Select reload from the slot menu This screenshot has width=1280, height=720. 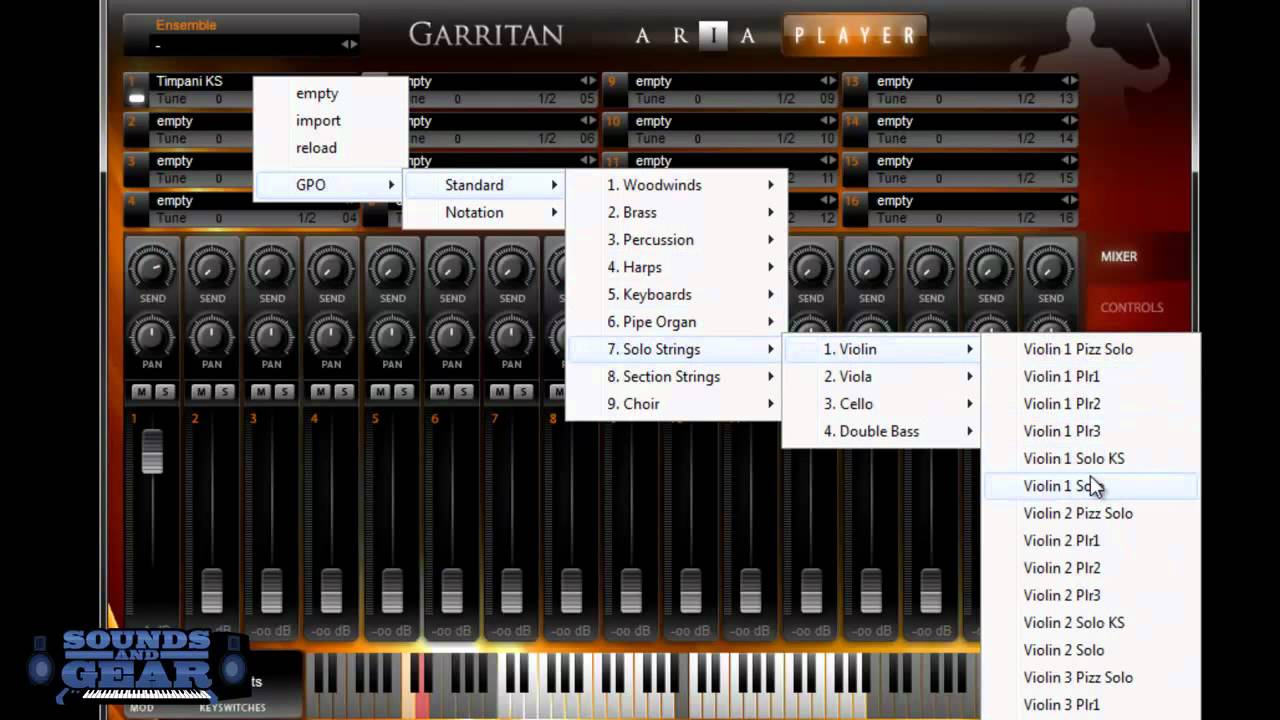click(316, 148)
